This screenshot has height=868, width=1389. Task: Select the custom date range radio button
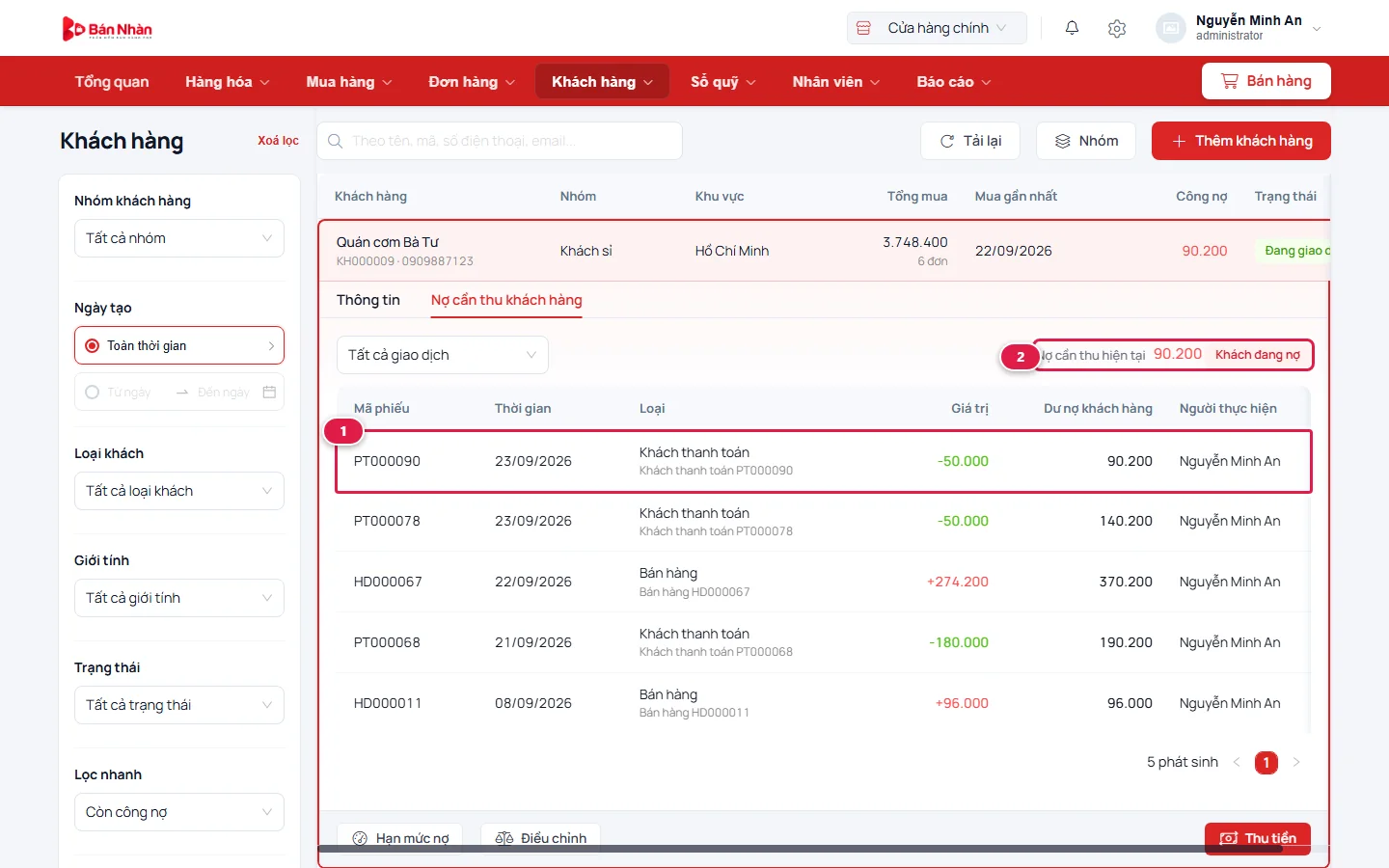(93, 392)
